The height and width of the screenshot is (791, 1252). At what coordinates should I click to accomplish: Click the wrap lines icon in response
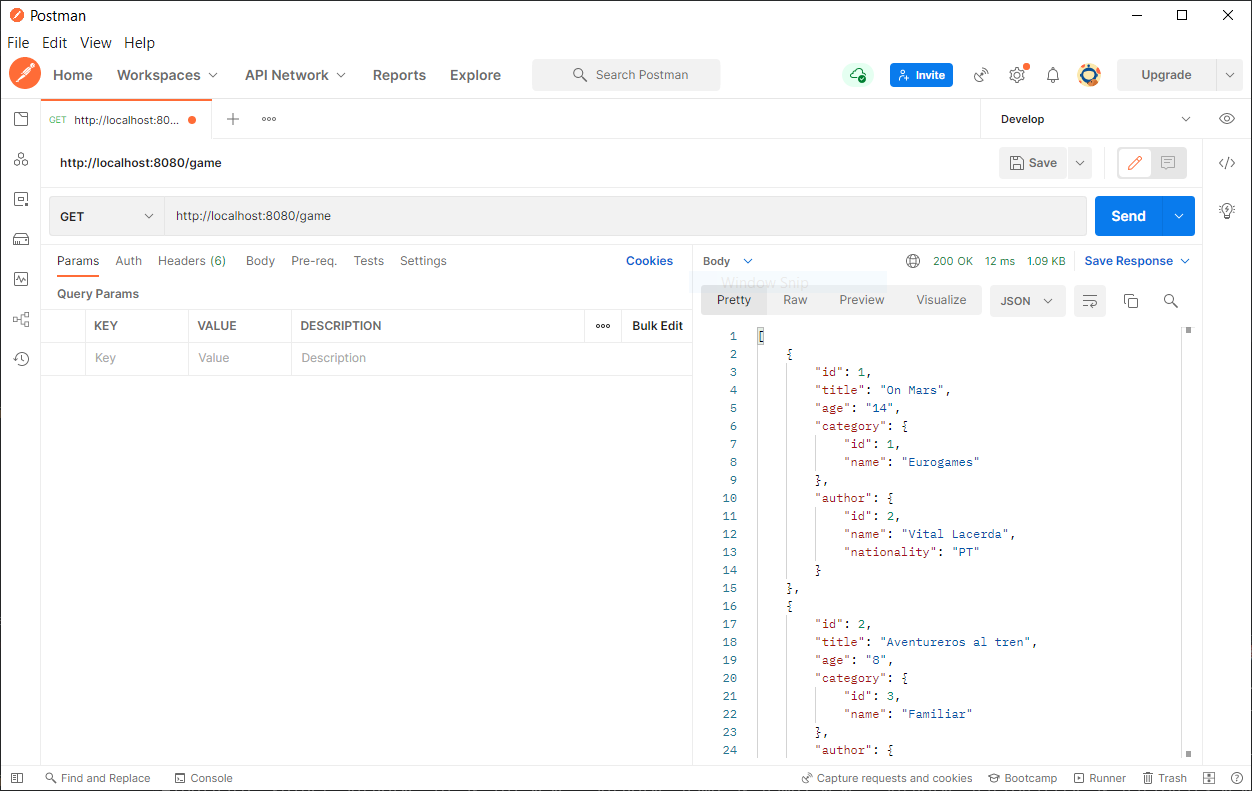pyautogui.click(x=1090, y=301)
